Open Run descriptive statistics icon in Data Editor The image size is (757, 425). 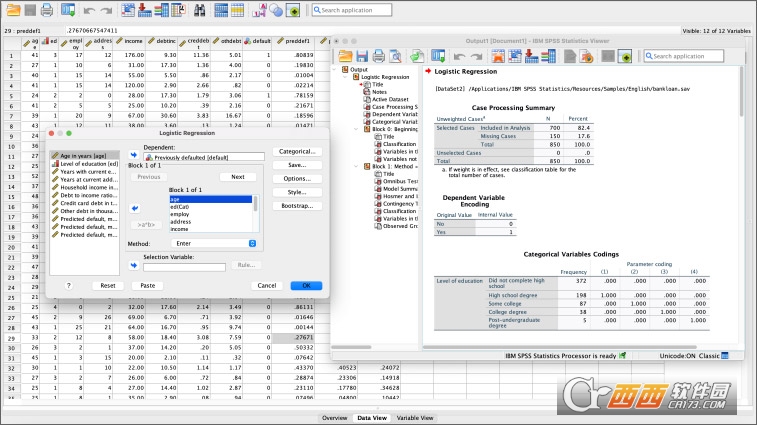pyautogui.click(x=178, y=9)
